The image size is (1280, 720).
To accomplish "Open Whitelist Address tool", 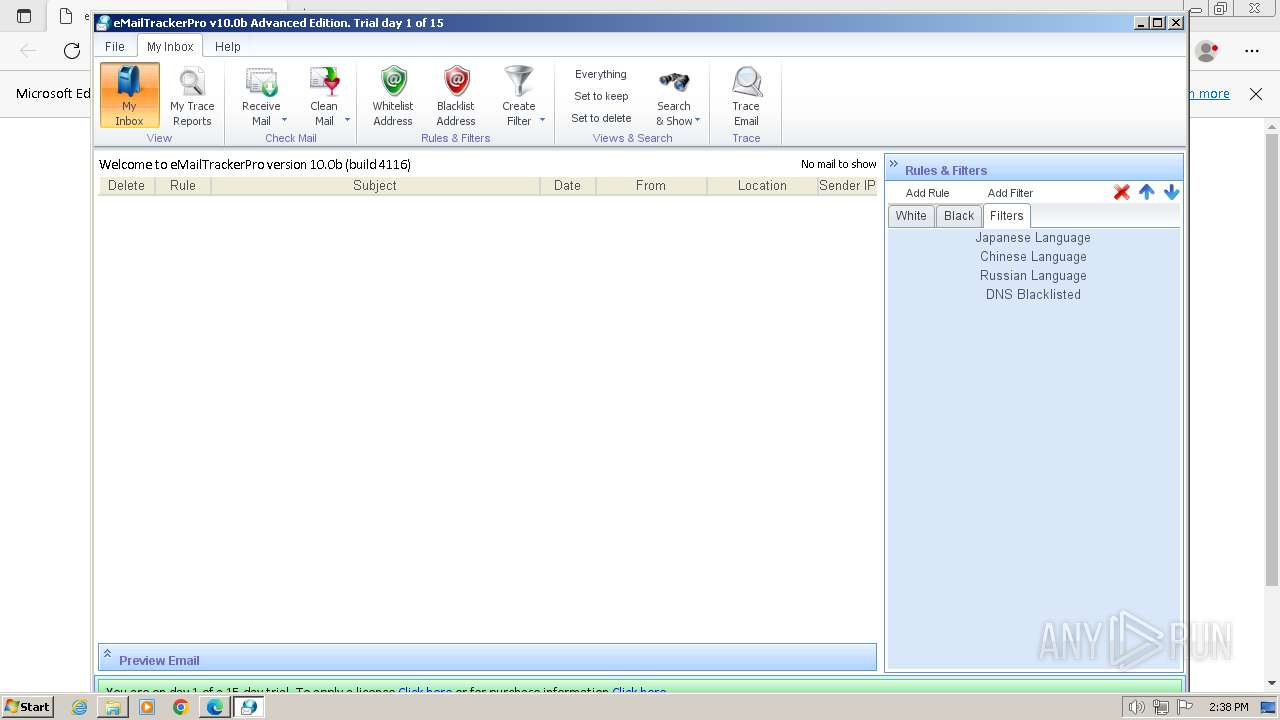I will tap(393, 95).
